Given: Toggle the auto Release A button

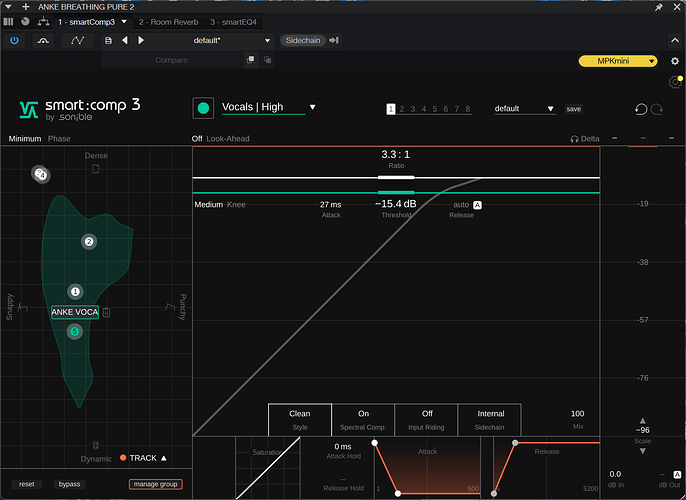Looking at the screenshot, I should [x=477, y=205].
